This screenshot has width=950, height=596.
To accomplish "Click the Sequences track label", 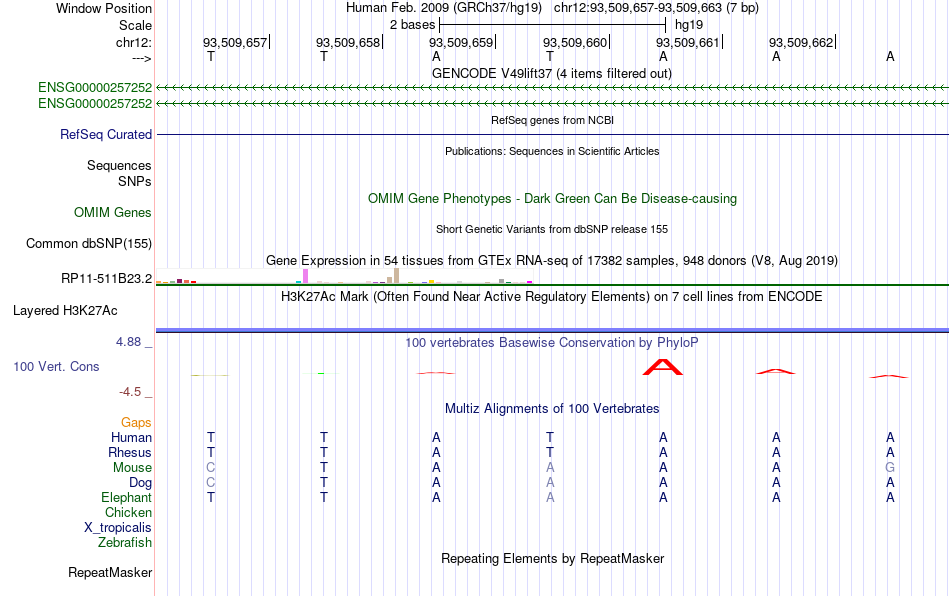I will pos(119,165).
